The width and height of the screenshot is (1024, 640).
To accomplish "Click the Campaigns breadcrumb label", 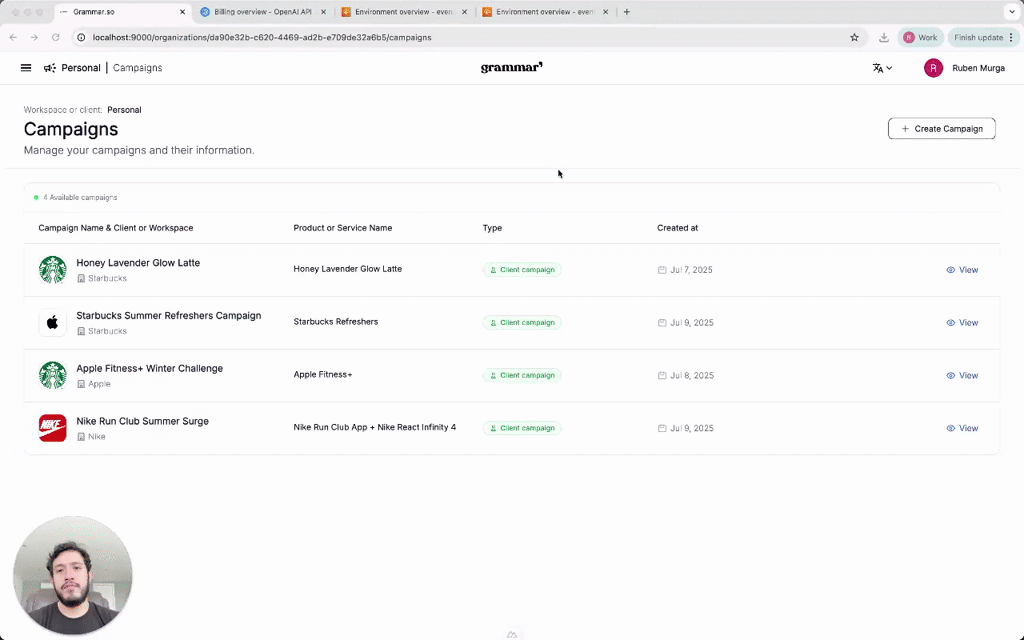I will pos(137,68).
